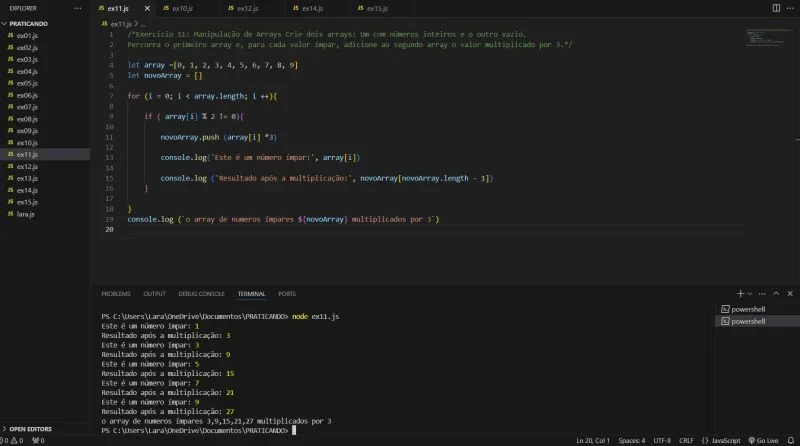Open ports forwarded indicator in status bar
Image resolution: width=800 pixels, height=446 pixels.
coord(38,440)
